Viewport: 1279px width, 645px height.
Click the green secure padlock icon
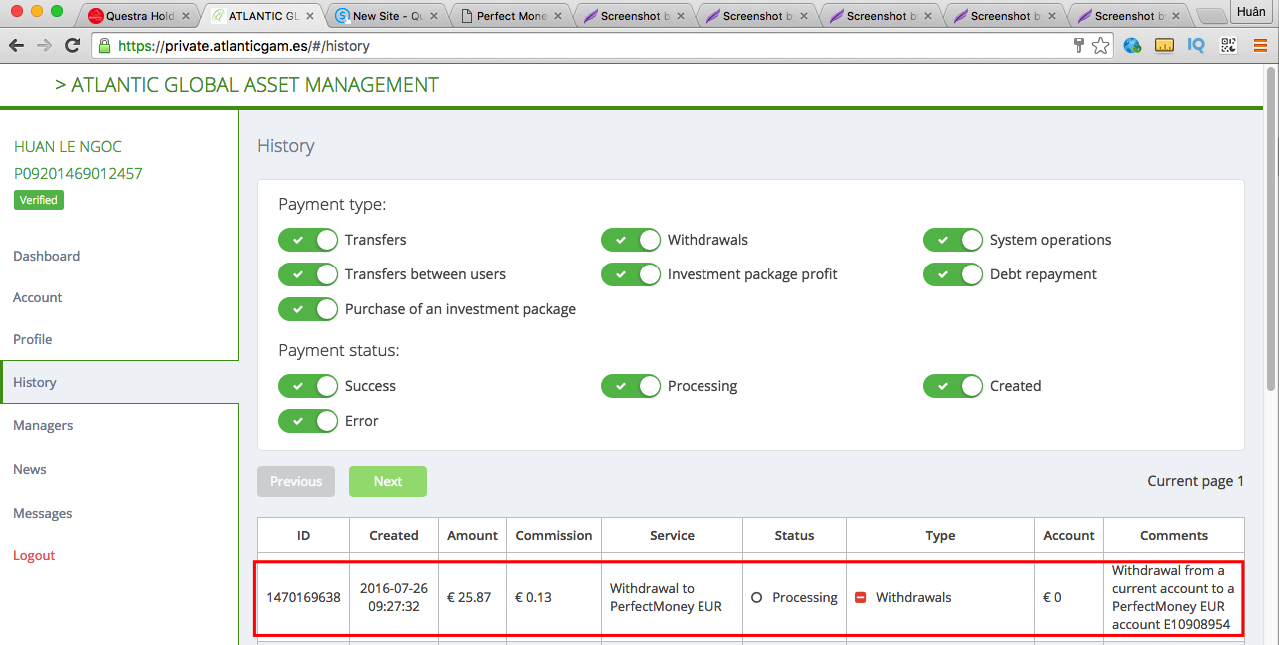104,46
